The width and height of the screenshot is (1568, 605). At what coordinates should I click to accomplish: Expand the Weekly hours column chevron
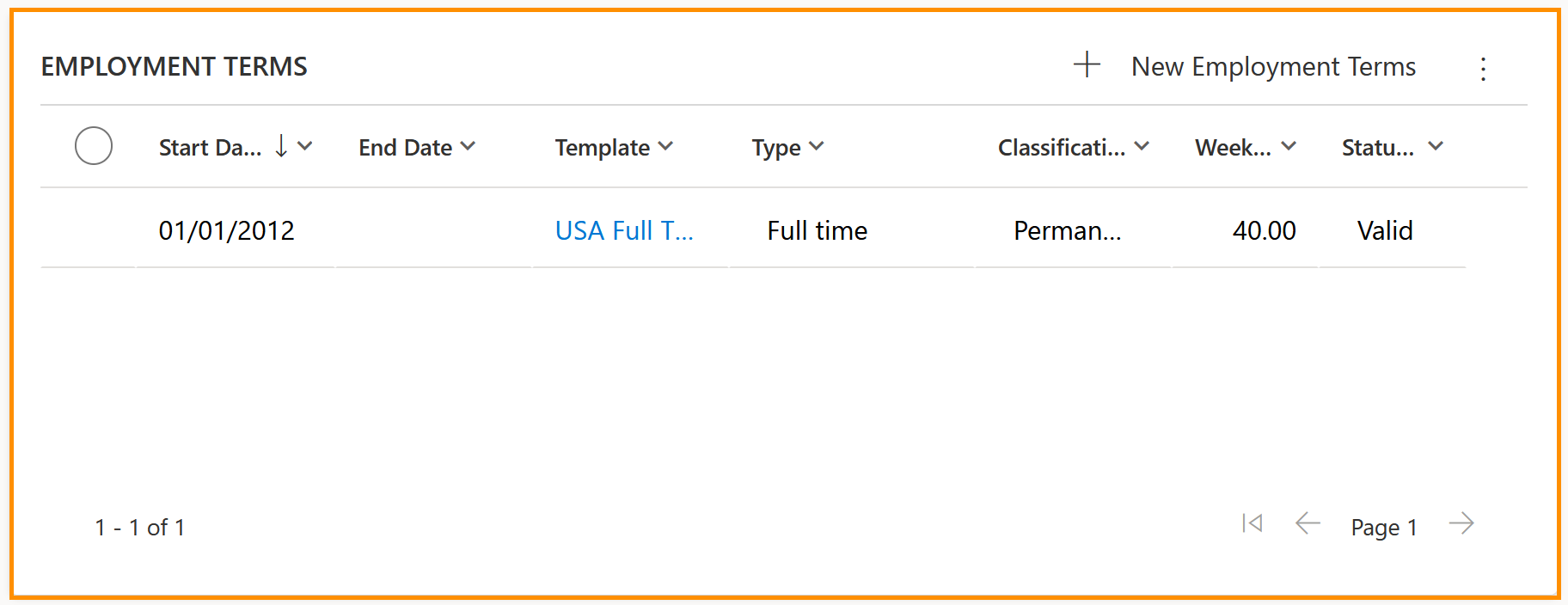(1289, 146)
